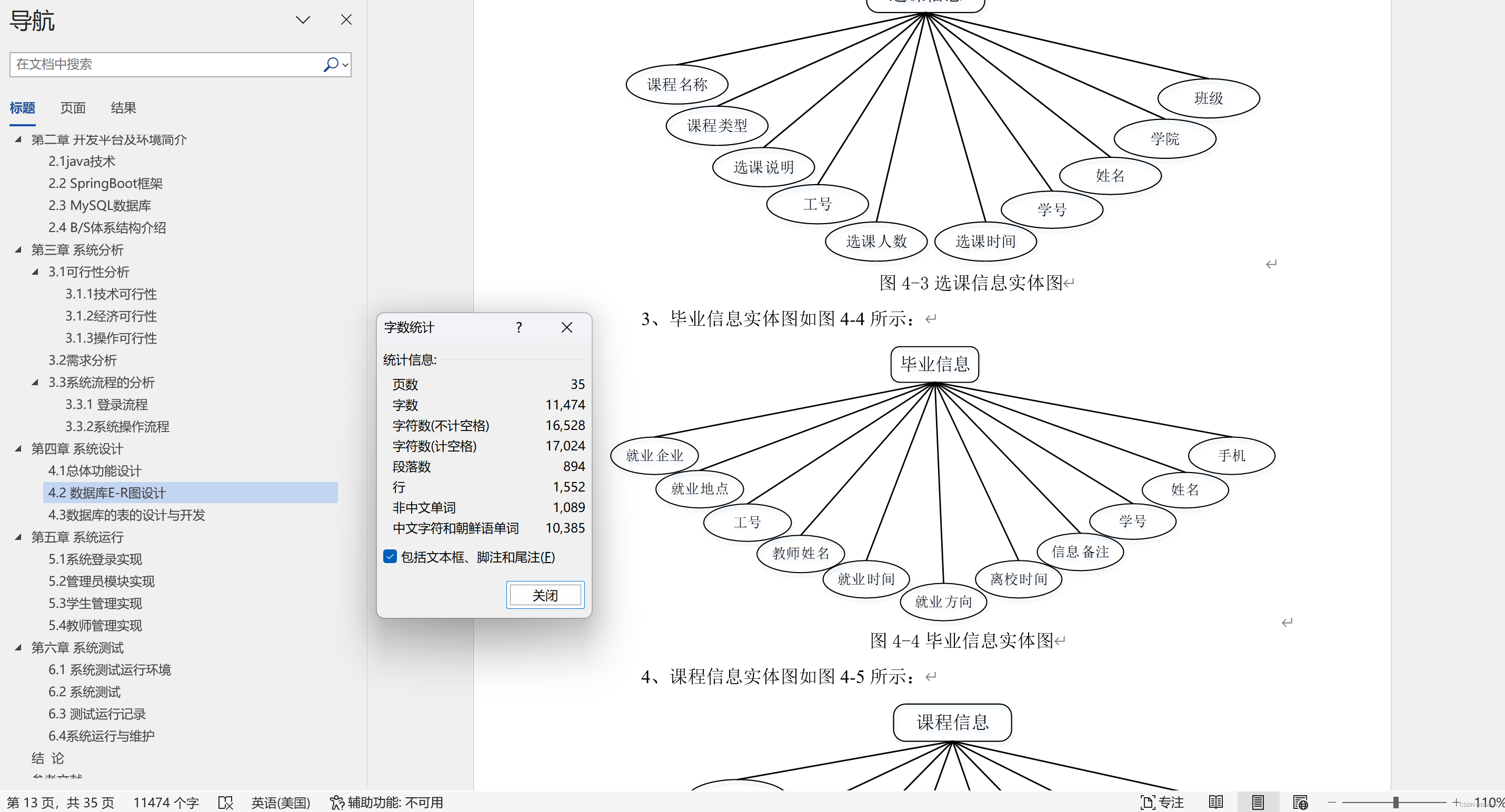1505x812 pixels.
Task: Open the help icon on the 字数统计 dialog
Action: tap(518, 327)
